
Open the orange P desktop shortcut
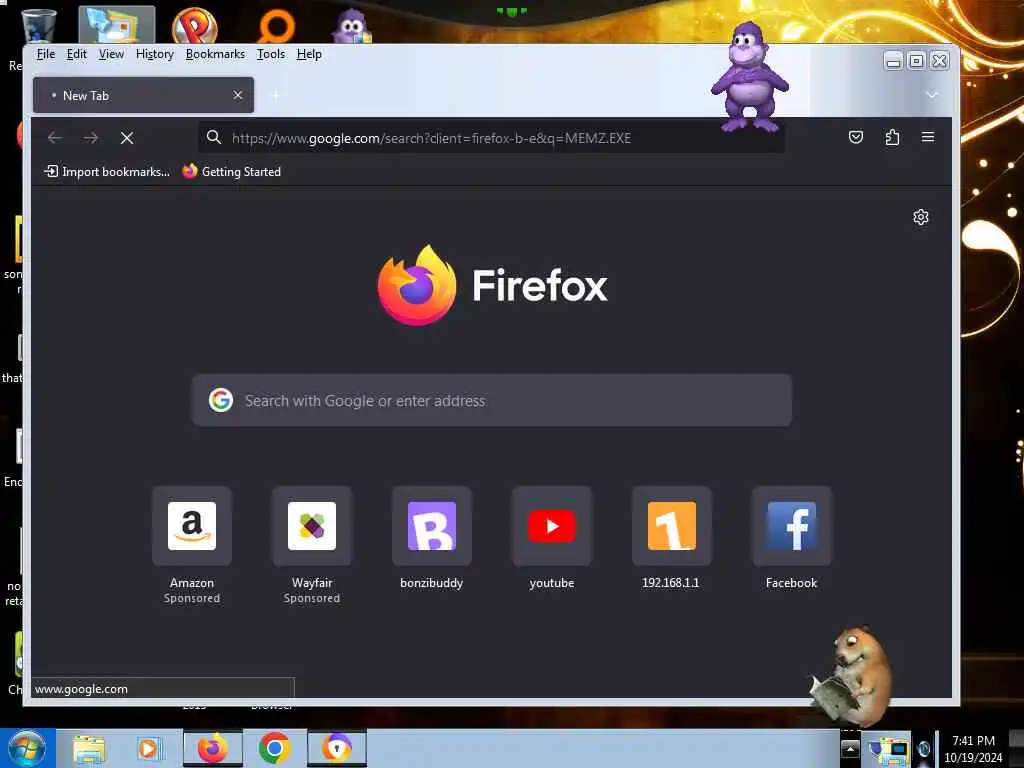(195, 25)
